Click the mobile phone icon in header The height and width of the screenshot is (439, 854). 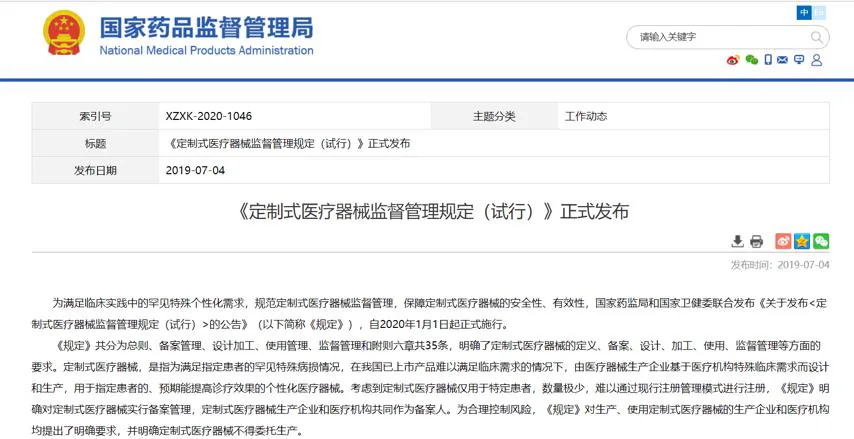(x=768, y=60)
